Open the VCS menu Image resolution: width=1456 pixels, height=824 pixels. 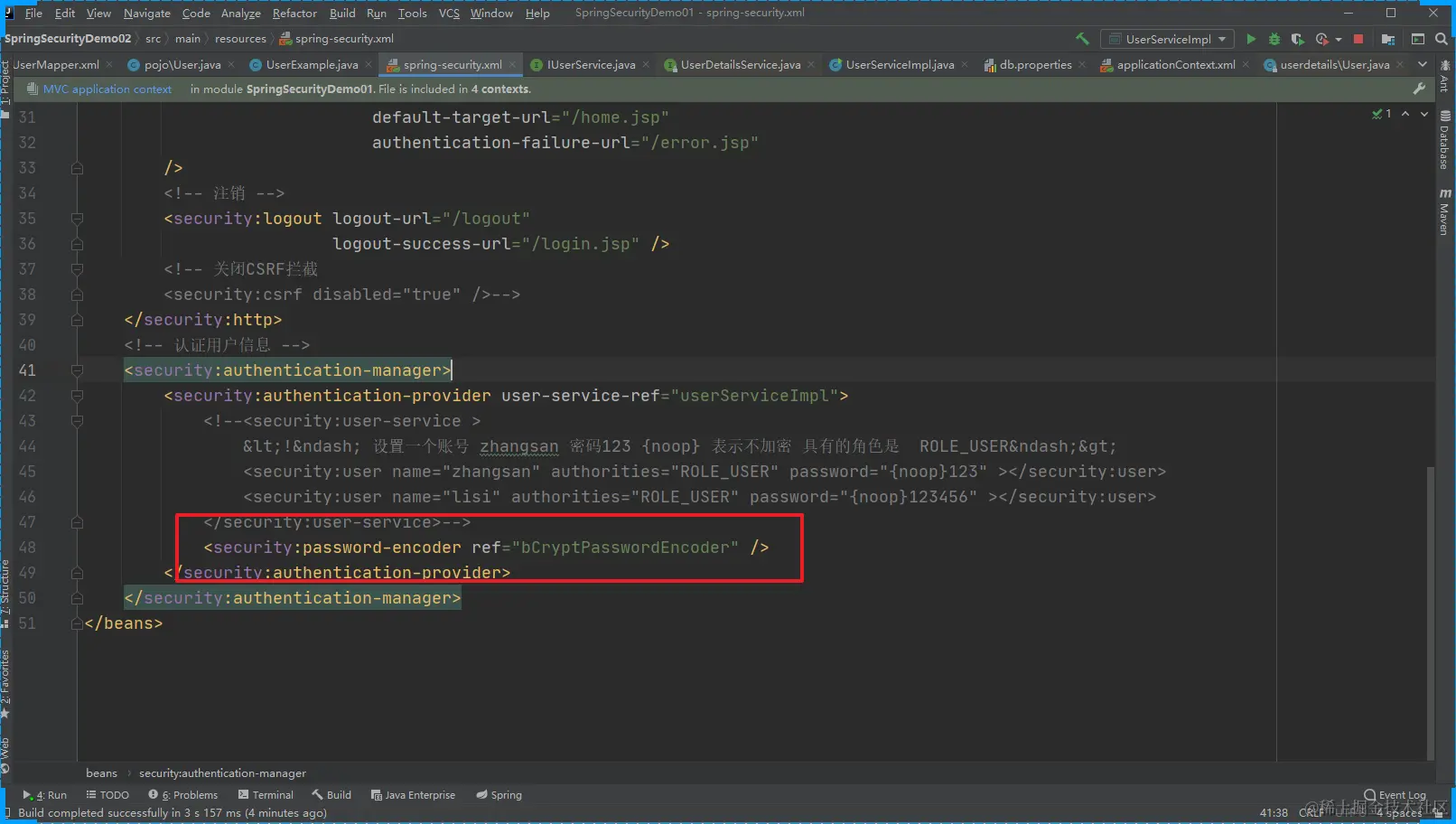449,13
